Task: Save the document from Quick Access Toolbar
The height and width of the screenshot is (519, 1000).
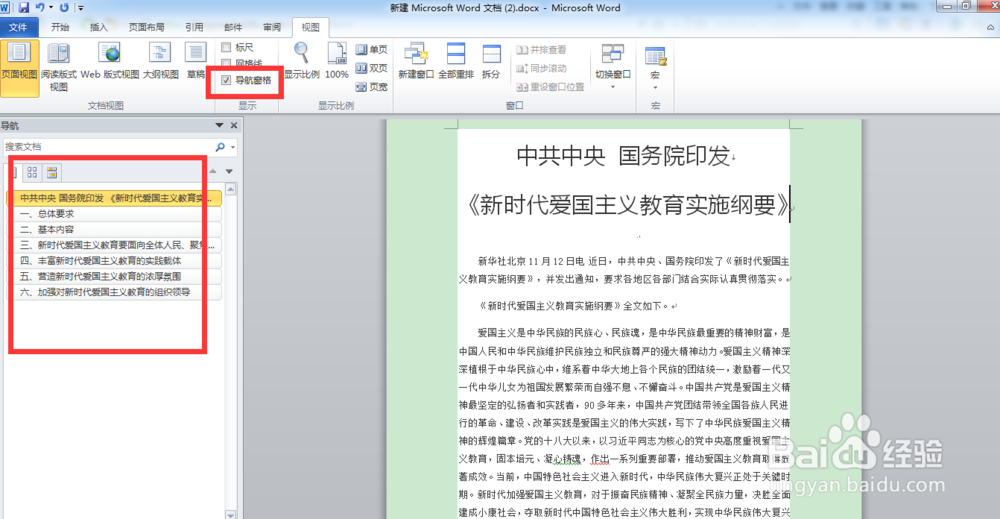Action: [x=24, y=8]
